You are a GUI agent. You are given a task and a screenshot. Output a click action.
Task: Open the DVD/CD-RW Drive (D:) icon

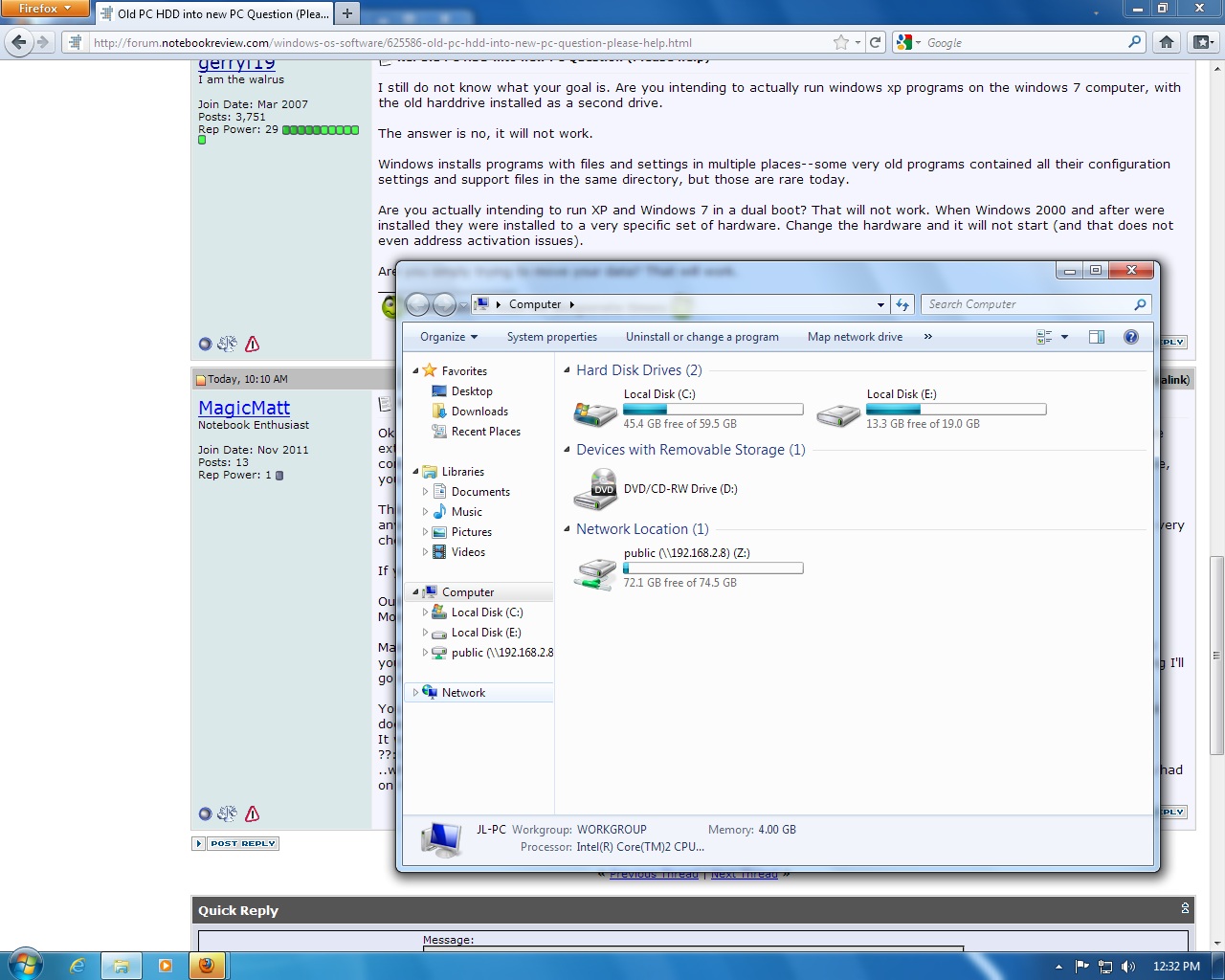(595, 489)
